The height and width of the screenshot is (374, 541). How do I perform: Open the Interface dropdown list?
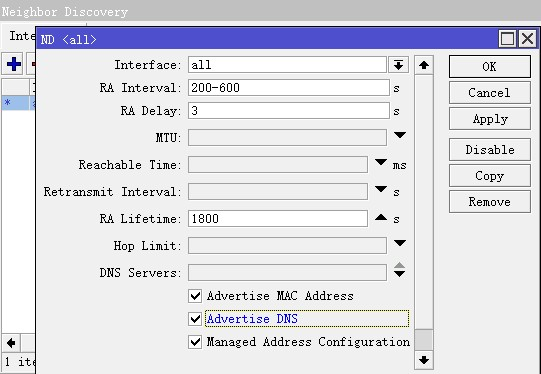coord(399,65)
